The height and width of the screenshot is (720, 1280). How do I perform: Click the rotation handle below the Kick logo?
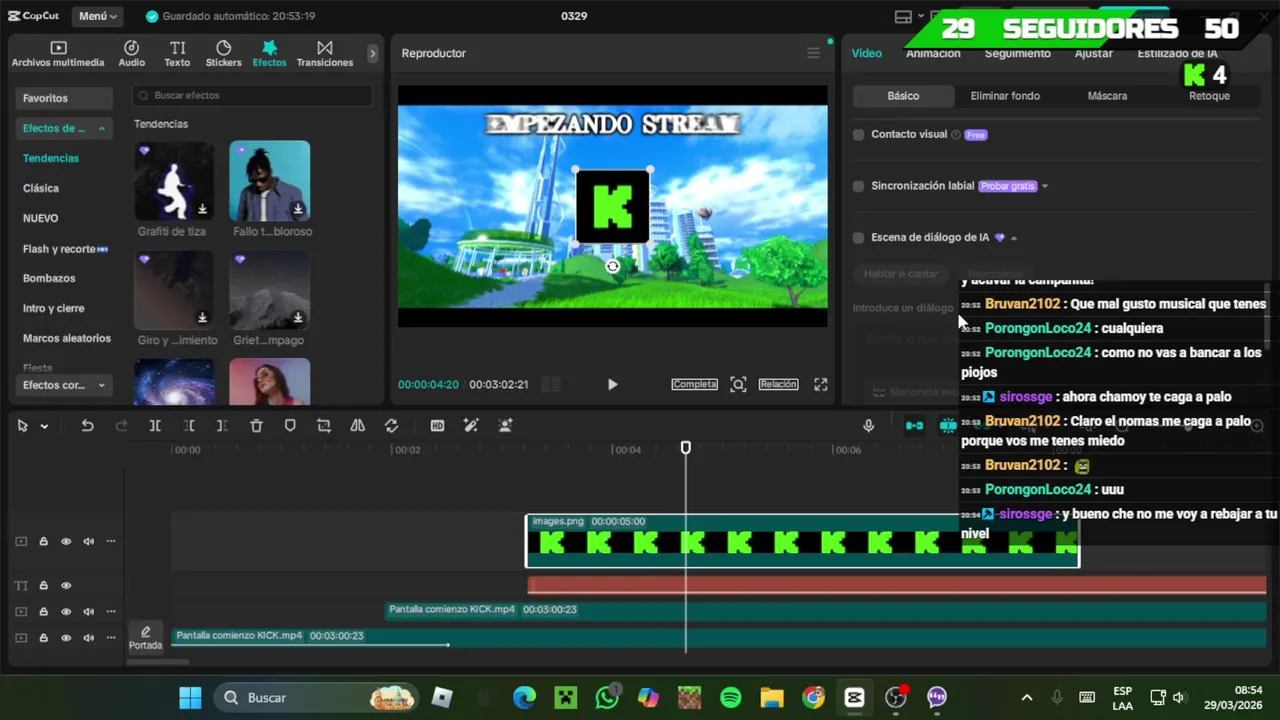pyautogui.click(x=612, y=266)
